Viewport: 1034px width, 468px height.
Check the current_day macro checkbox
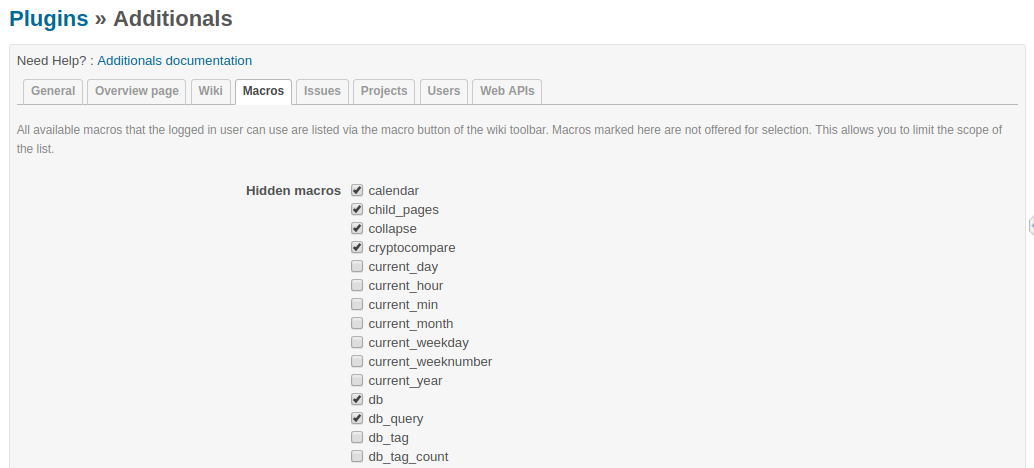[357, 266]
